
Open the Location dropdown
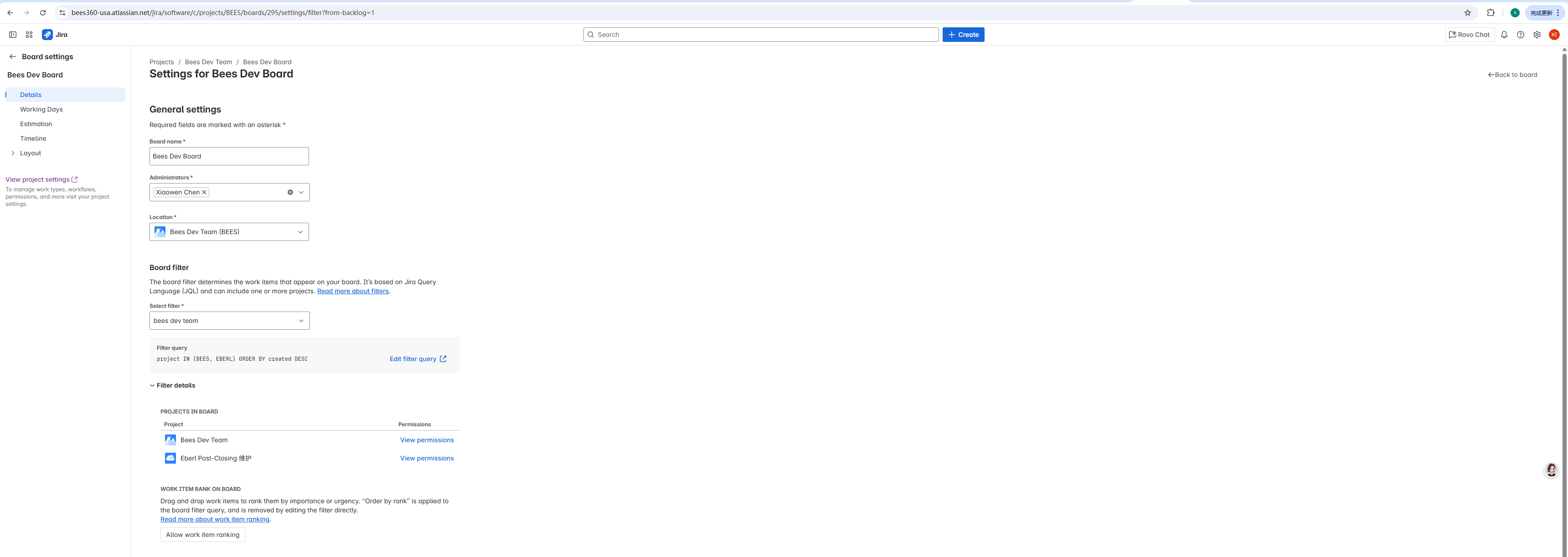[229, 232]
